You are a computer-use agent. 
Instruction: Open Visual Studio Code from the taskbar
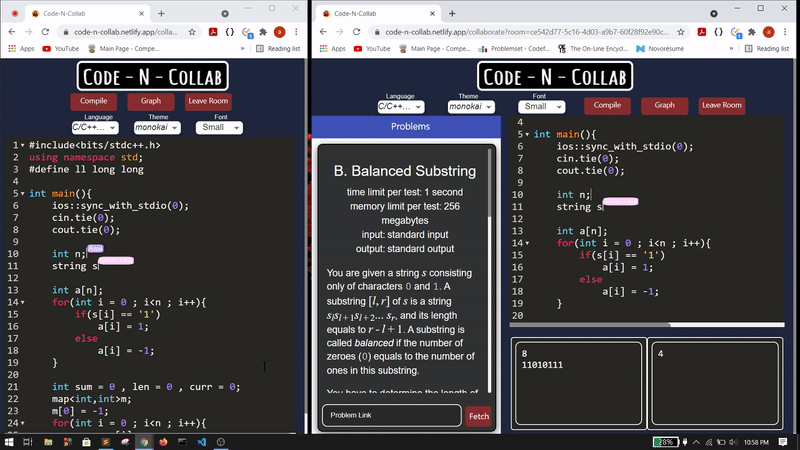(x=202, y=442)
